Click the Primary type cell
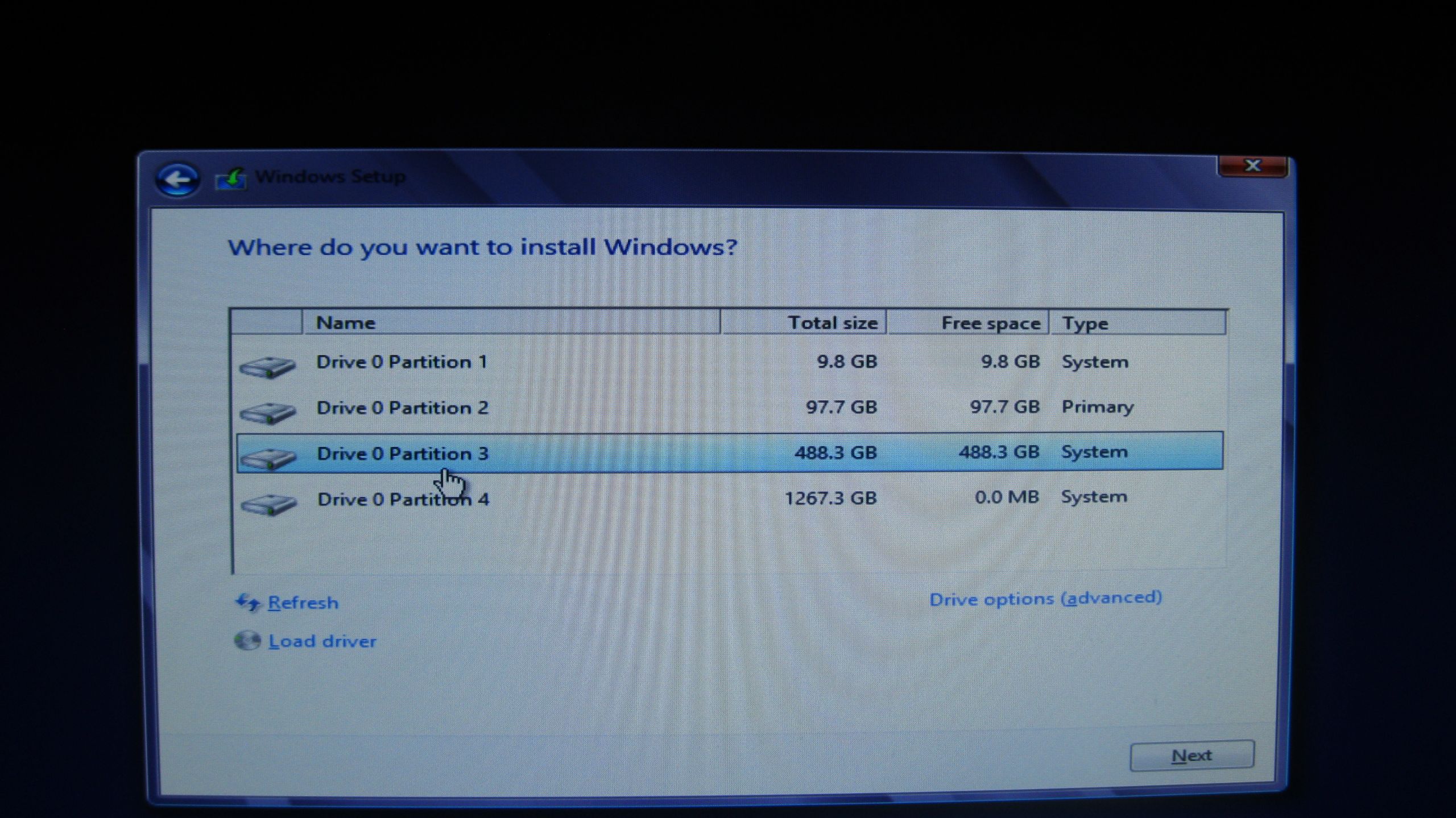The height and width of the screenshot is (818, 1456). [x=1097, y=407]
